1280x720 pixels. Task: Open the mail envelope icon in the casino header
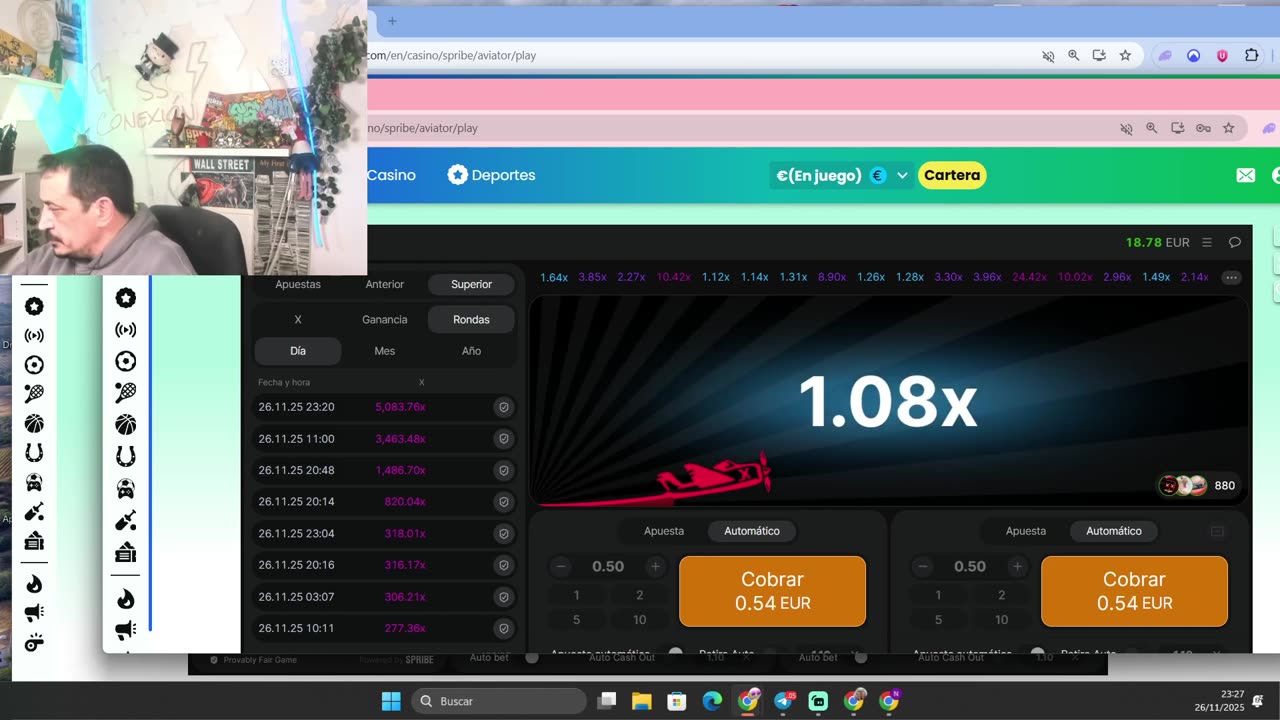click(x=1245, y=175)
